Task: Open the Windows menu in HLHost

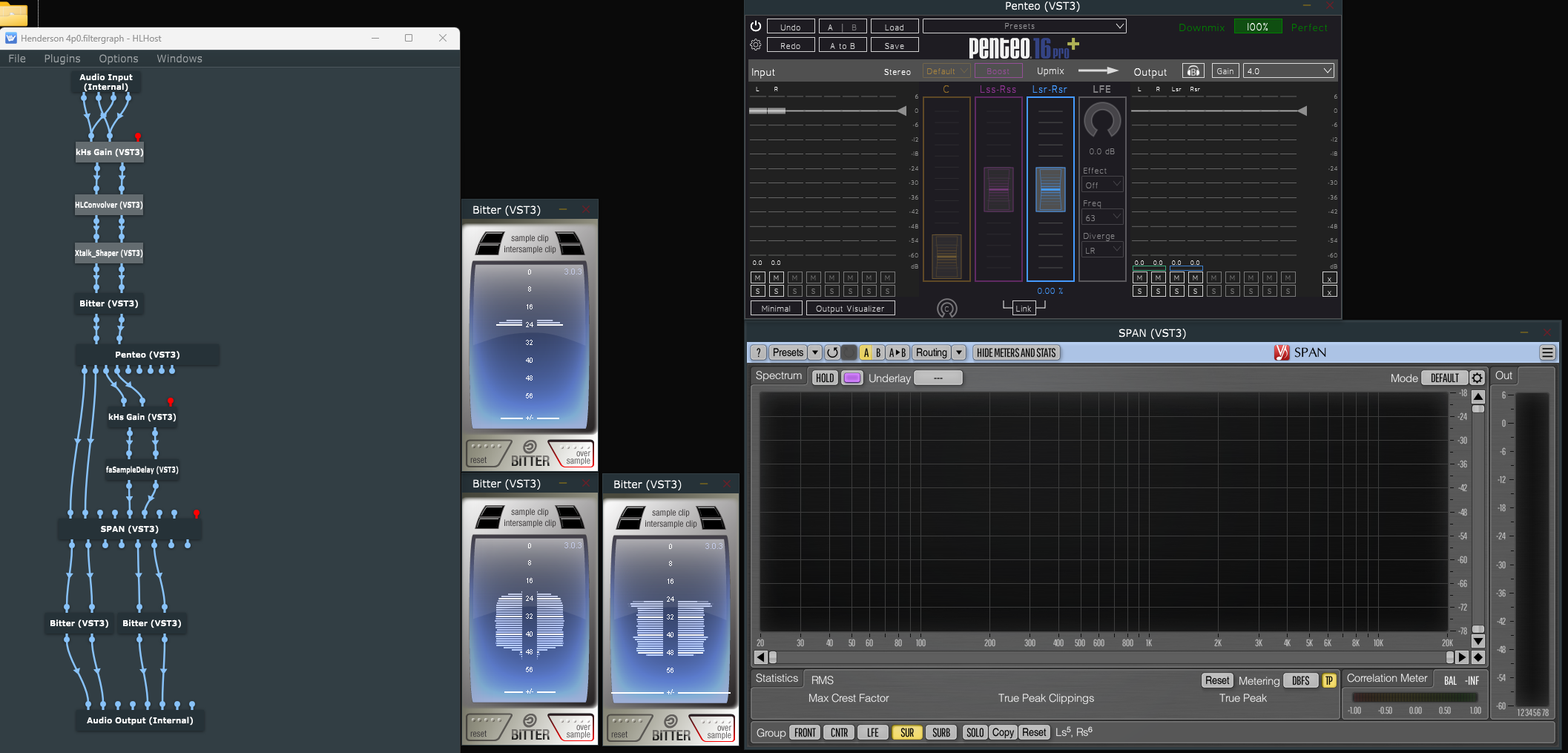Action: 179,59
